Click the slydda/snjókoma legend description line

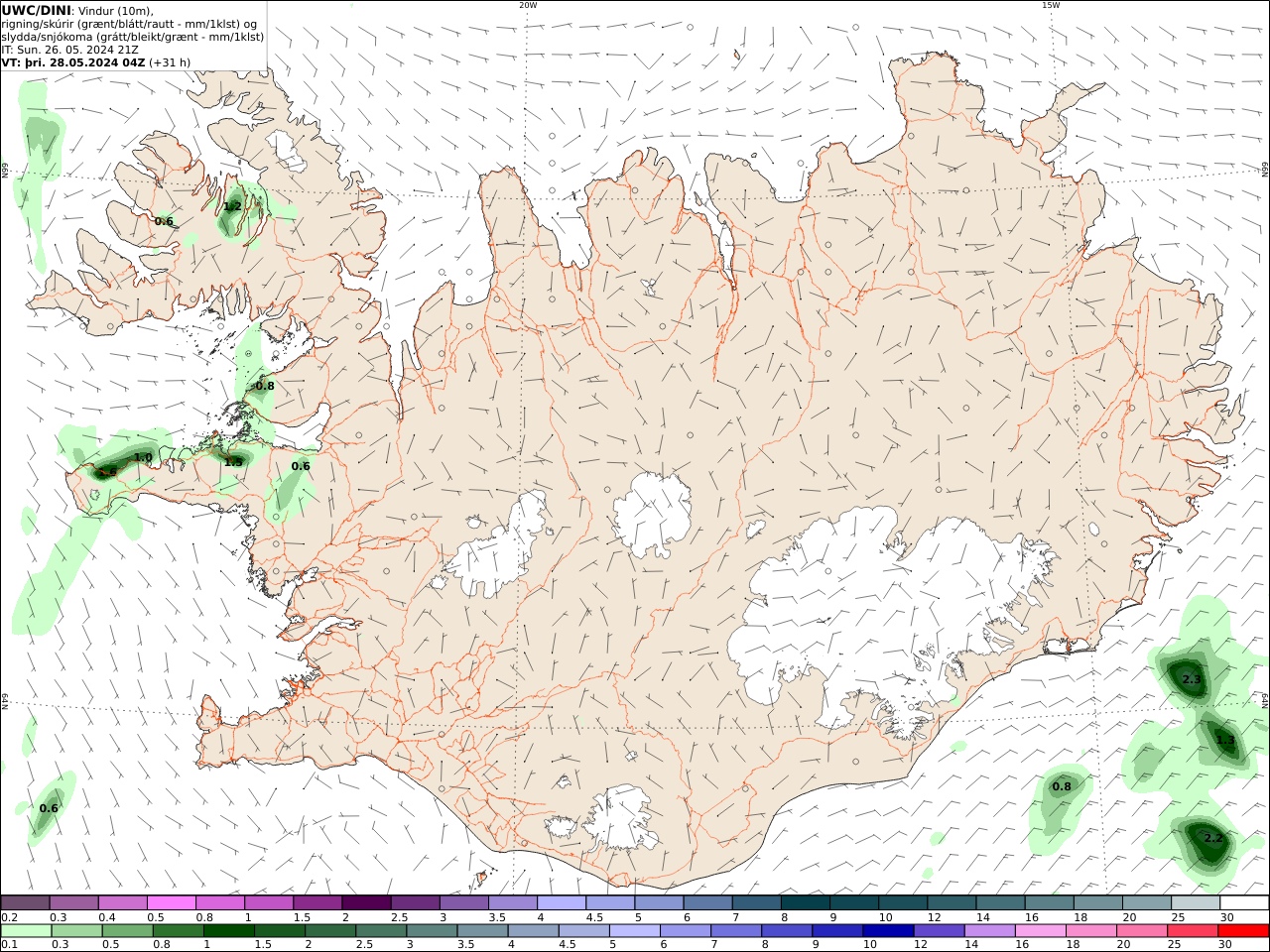(x=133, y=36)
